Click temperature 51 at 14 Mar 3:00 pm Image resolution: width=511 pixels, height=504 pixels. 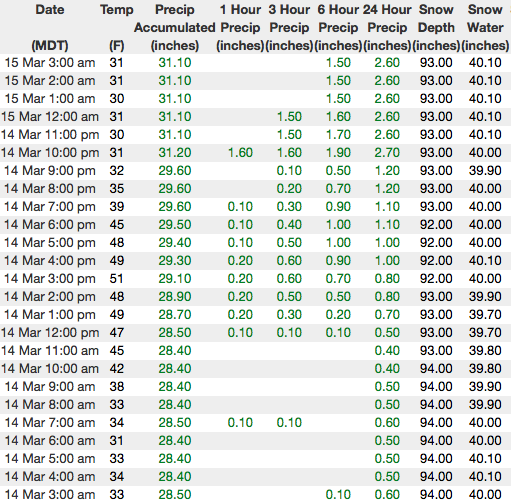(x=117, y=279)
